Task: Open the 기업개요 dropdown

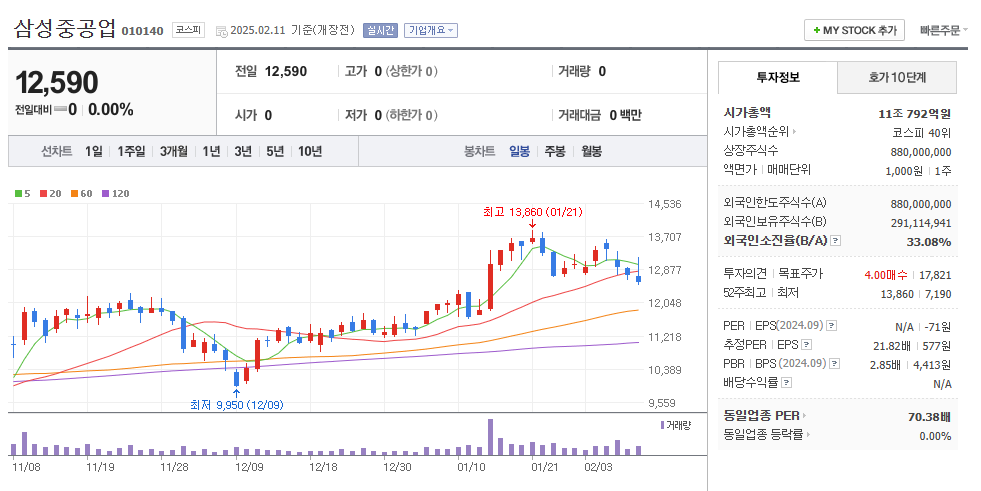Action: (430, 30)
